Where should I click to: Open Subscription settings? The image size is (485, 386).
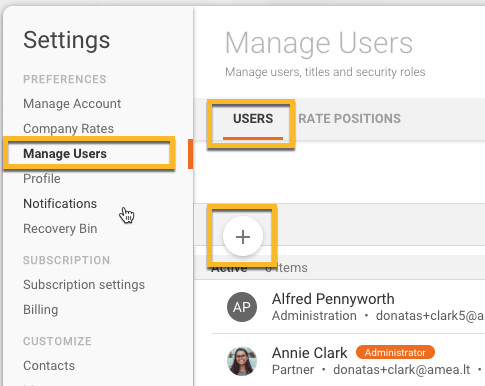(84, 285)
